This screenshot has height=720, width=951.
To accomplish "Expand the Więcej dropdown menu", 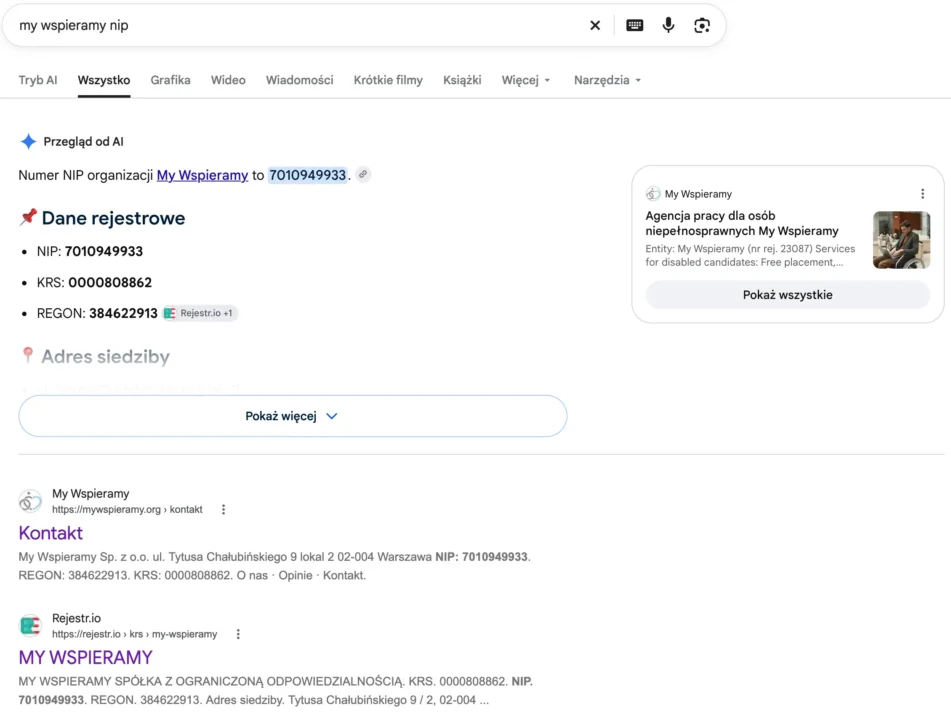I will [526, 80].
